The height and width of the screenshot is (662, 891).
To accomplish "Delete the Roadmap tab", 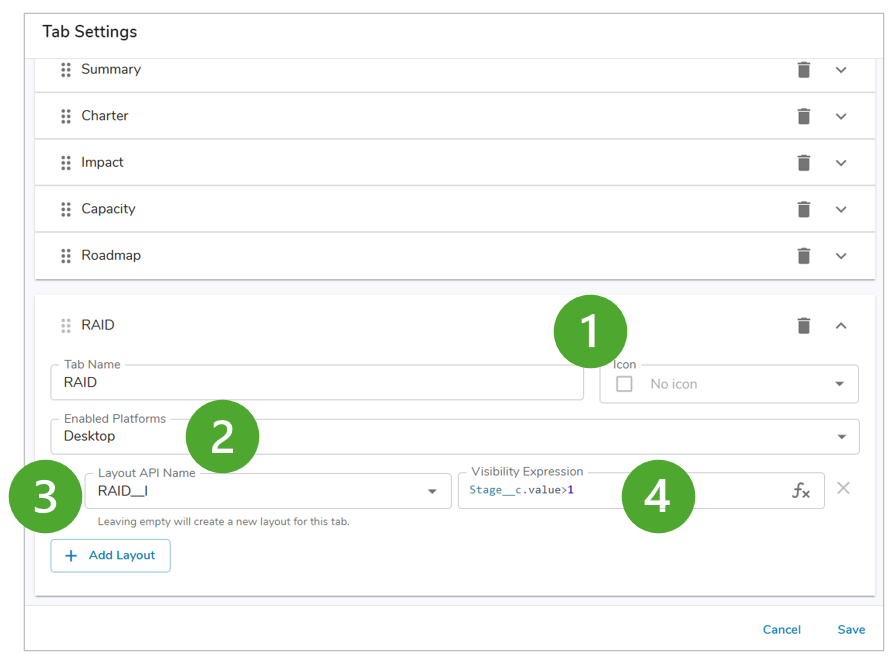I will click(x=803, y=256).
